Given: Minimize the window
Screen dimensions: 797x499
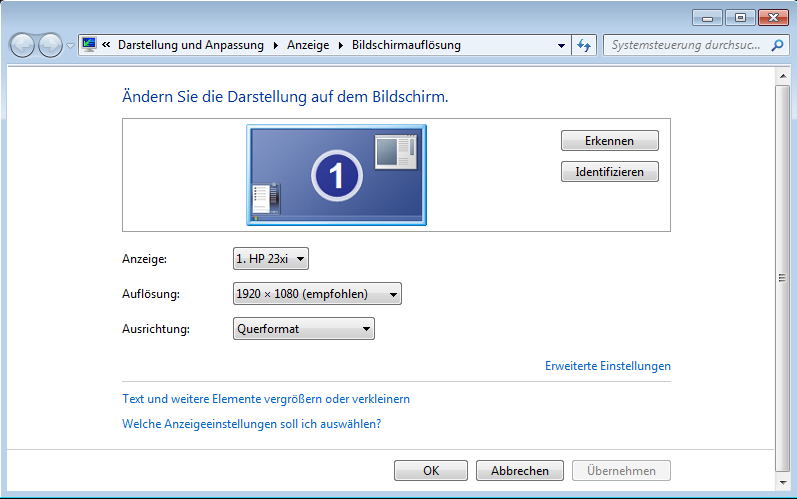Looking at the screenshot, I should 707,18.
